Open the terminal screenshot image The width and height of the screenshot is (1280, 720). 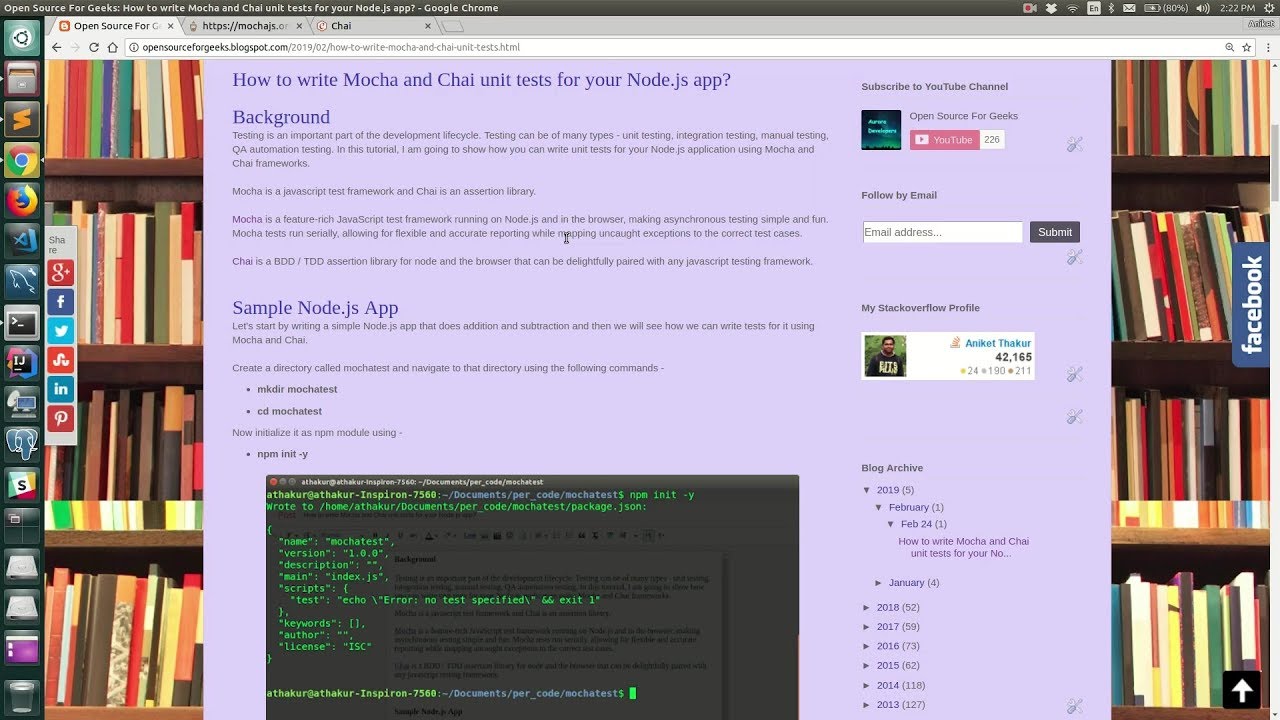(x=532, y=597)
